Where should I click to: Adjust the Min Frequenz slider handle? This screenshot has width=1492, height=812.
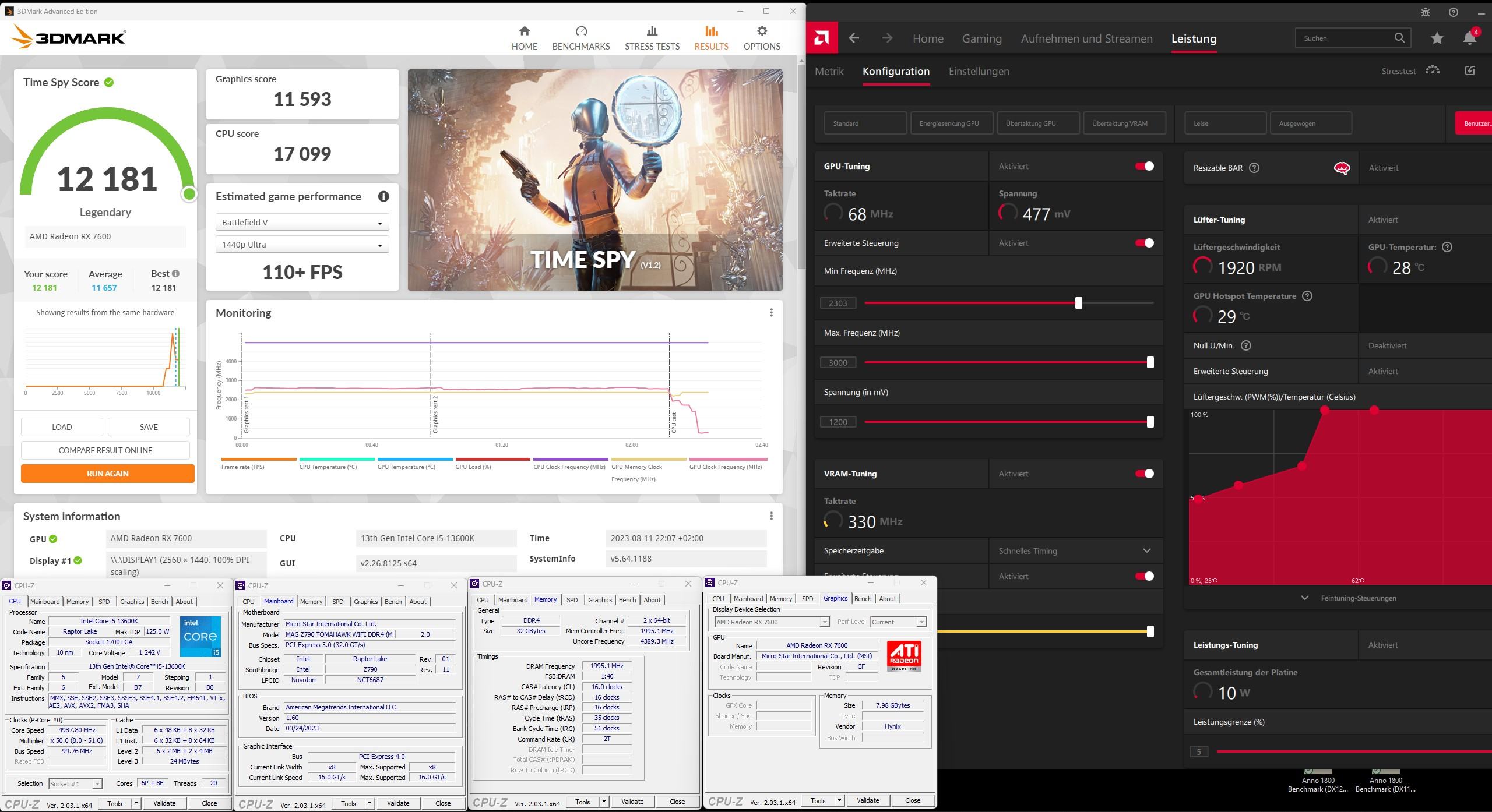(x=1078, y=303)
